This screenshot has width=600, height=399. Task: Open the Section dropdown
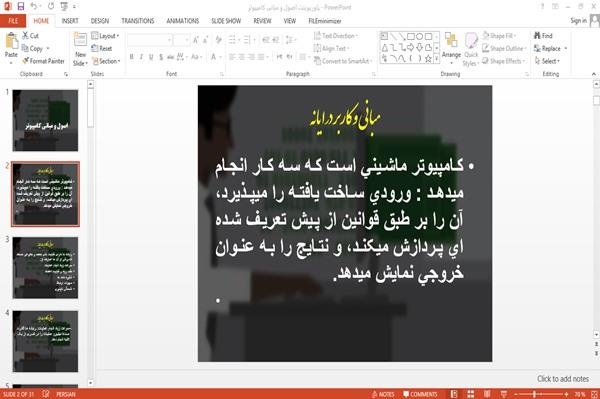[106, 61]
